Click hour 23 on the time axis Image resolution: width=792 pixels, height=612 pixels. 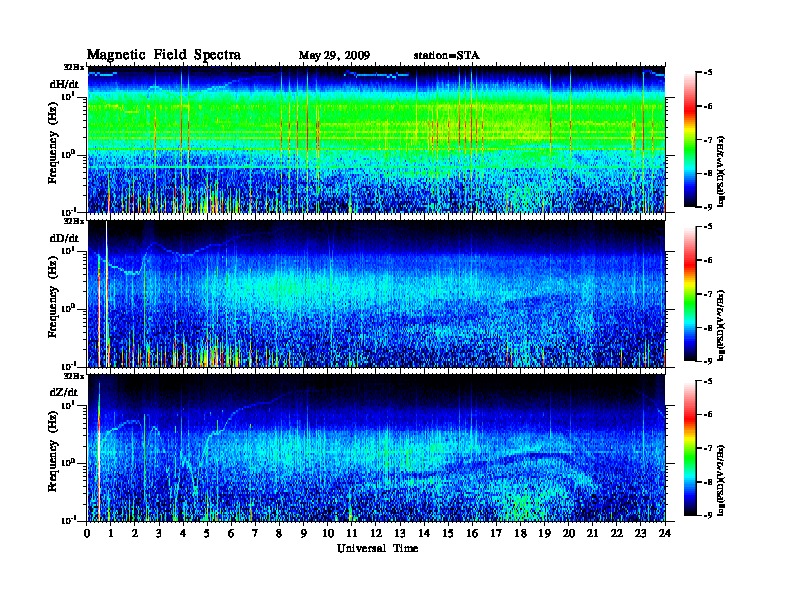point(641,533)
